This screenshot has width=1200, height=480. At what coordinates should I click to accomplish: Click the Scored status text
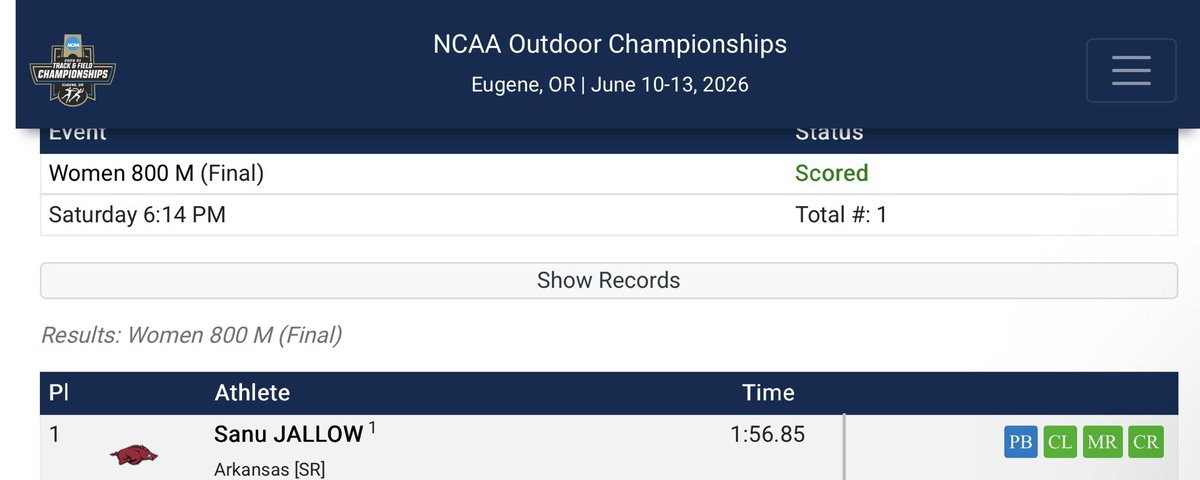click(831, 173)
